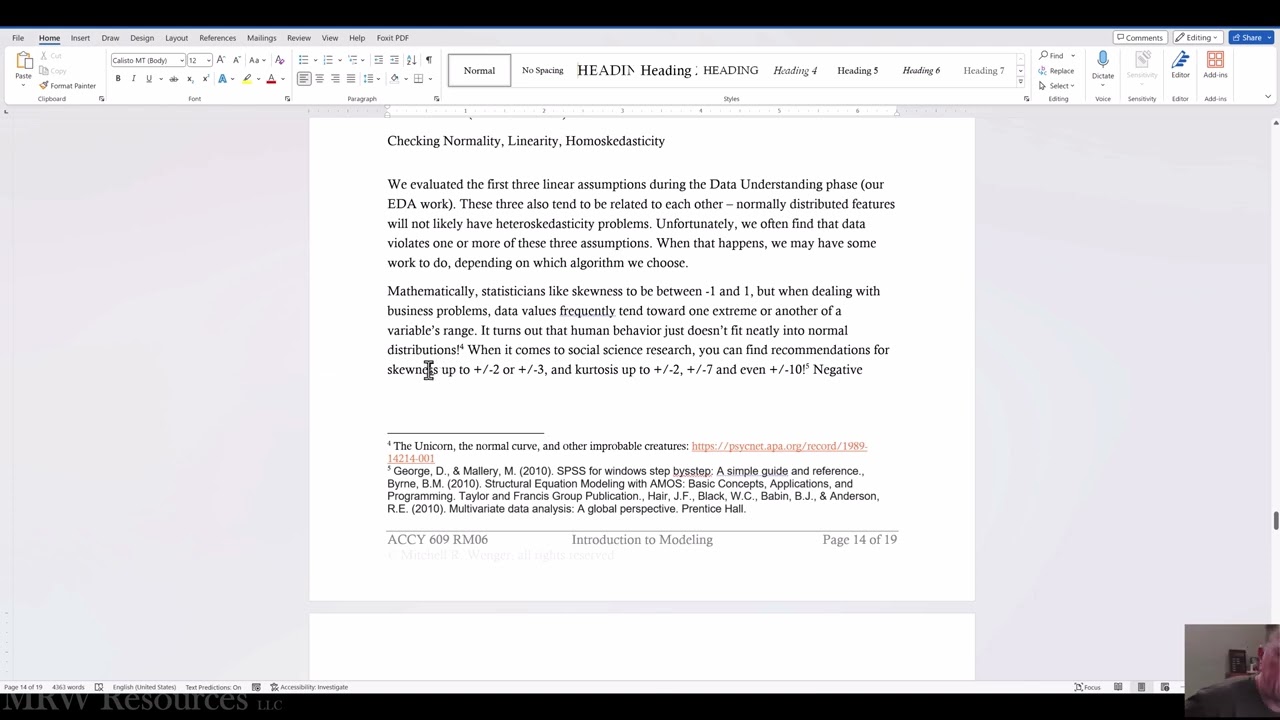Viewport: 1280px width, 720px height.
Task: Click the vertical scrollbar thumb
Action: click(x=1275, y=521)
